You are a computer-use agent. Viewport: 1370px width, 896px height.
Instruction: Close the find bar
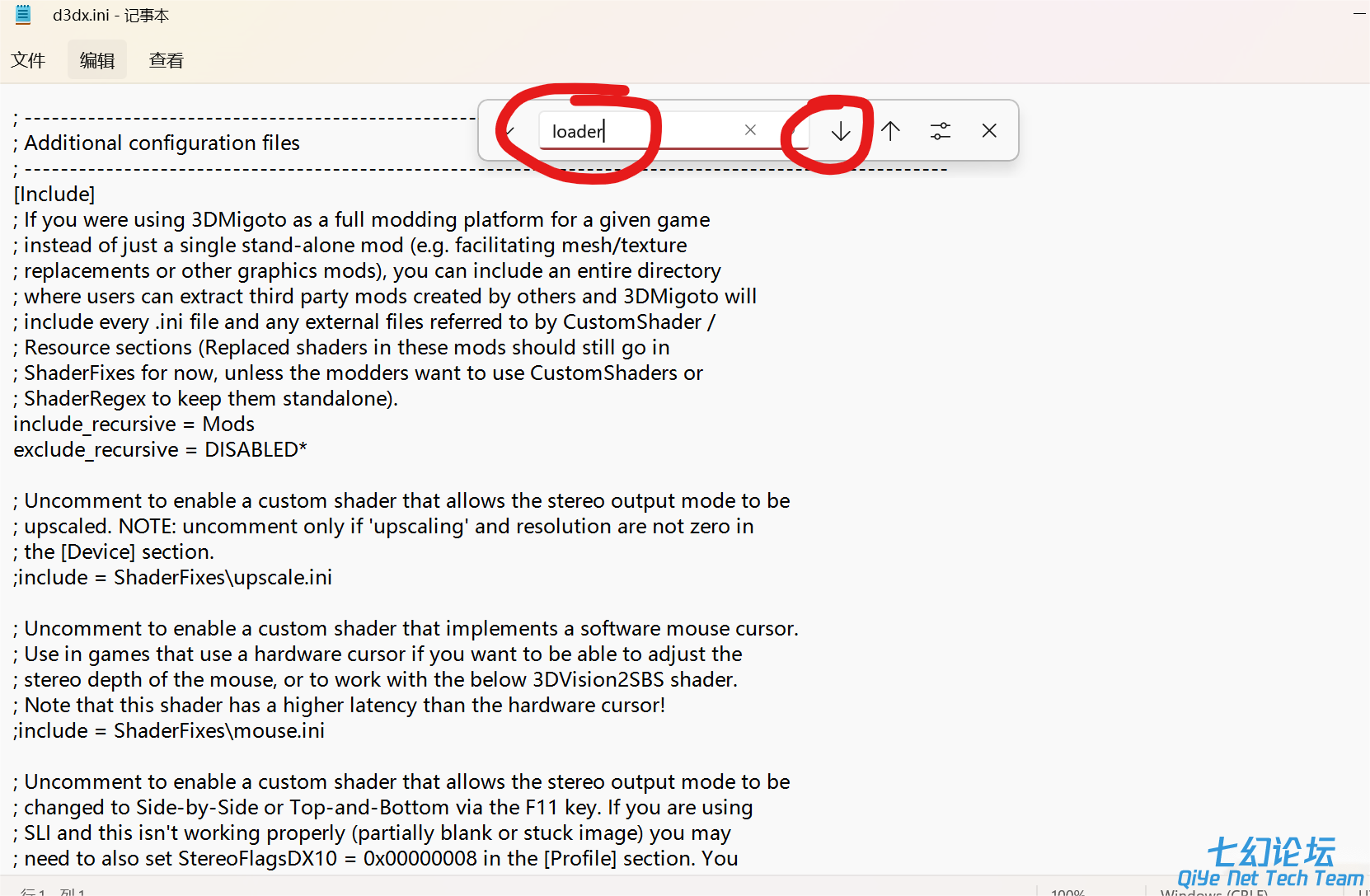coord(989,131)
